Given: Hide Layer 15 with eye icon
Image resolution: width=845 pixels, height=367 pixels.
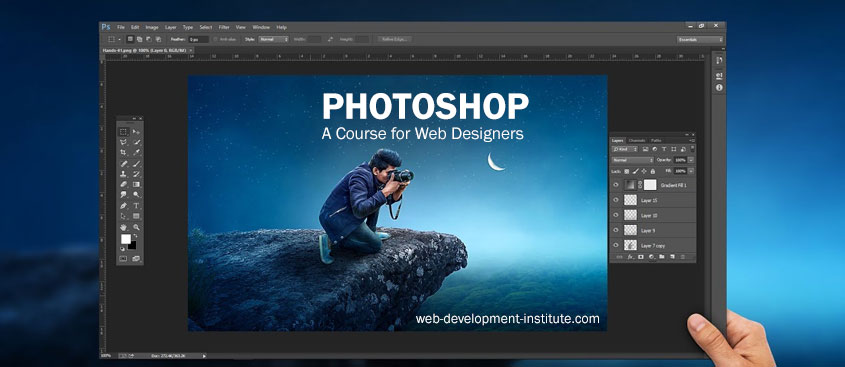Looking at the screenshot, I should pos(616,200).
